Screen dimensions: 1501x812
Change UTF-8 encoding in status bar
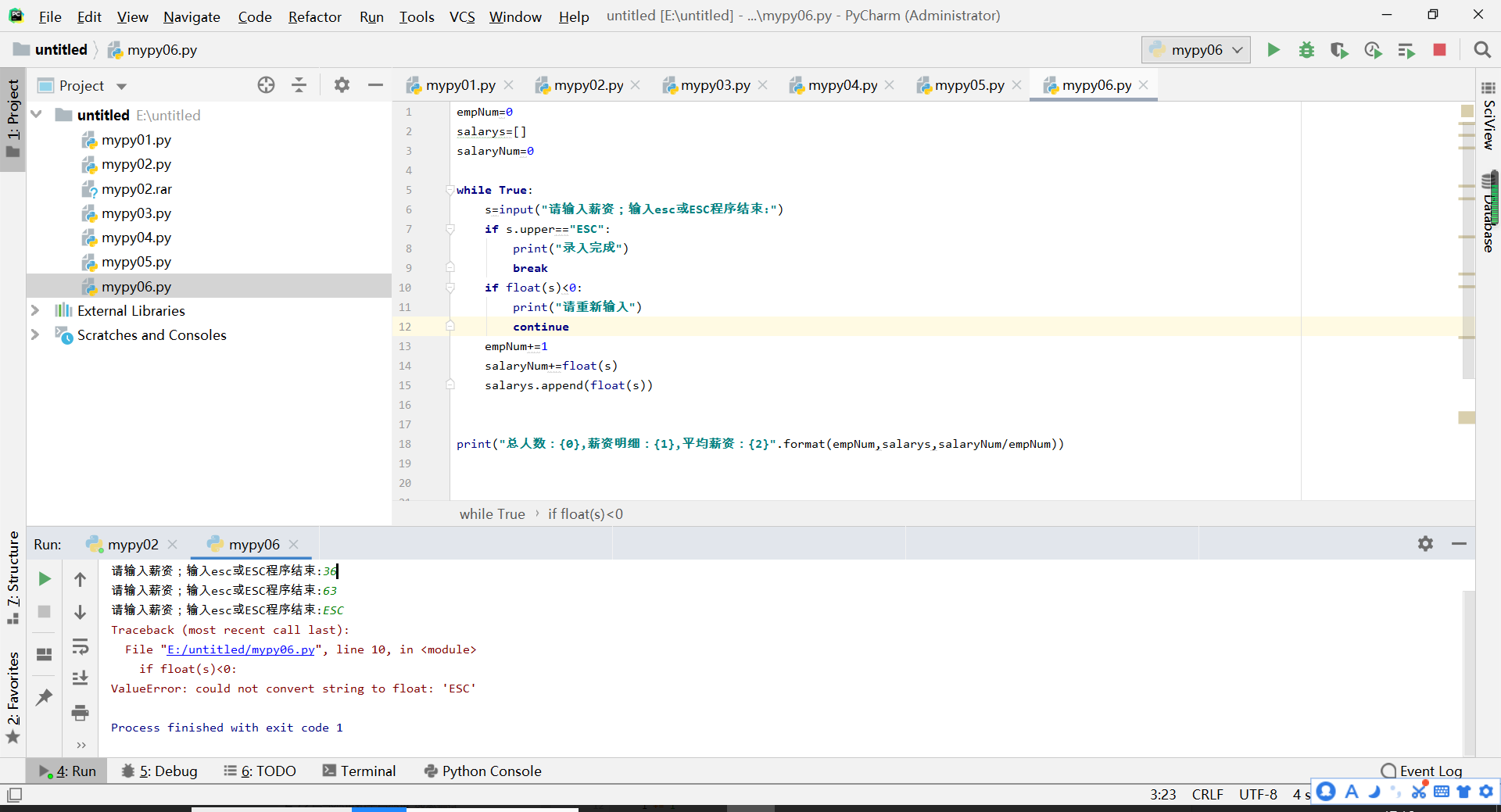pyautogui.click(x=1258, y=795)
